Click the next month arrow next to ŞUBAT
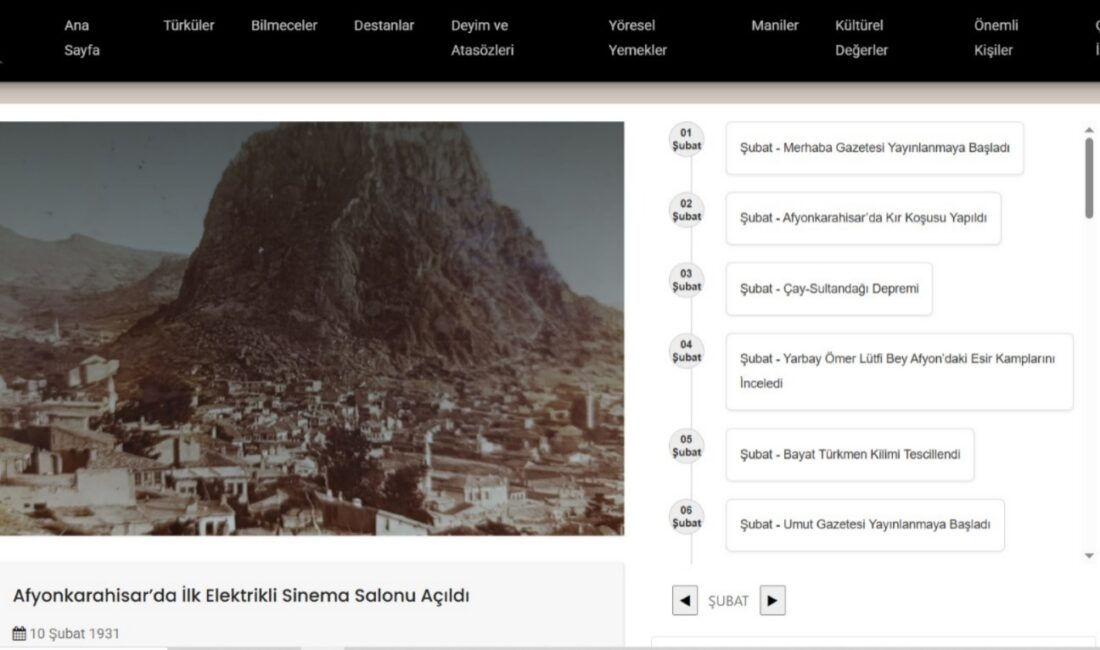This screenshot has width=1100, height=650. [x=771, y=600]
